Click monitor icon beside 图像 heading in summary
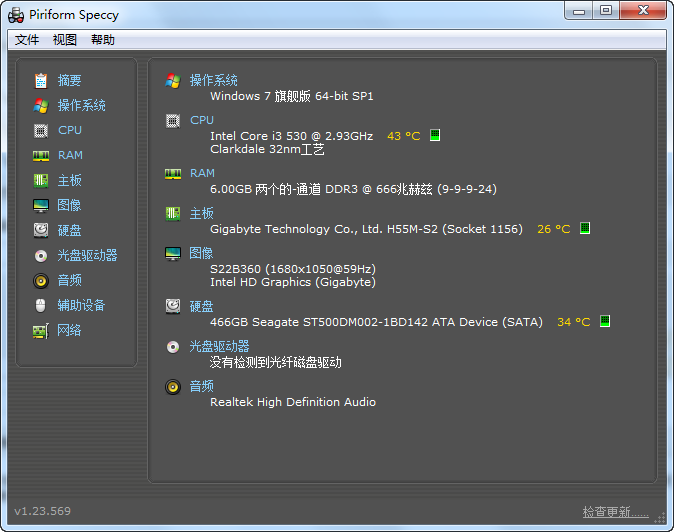 pyautogui.click(x=173, y=254)
